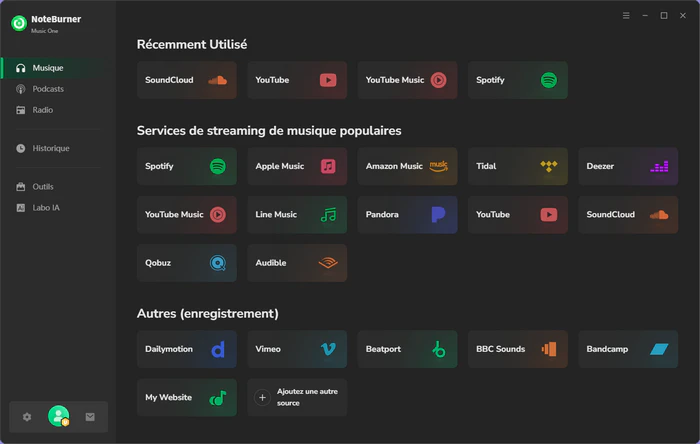Open Dailymotion recording source
Viewport: 700px width, 444px height.
[187, 349]
